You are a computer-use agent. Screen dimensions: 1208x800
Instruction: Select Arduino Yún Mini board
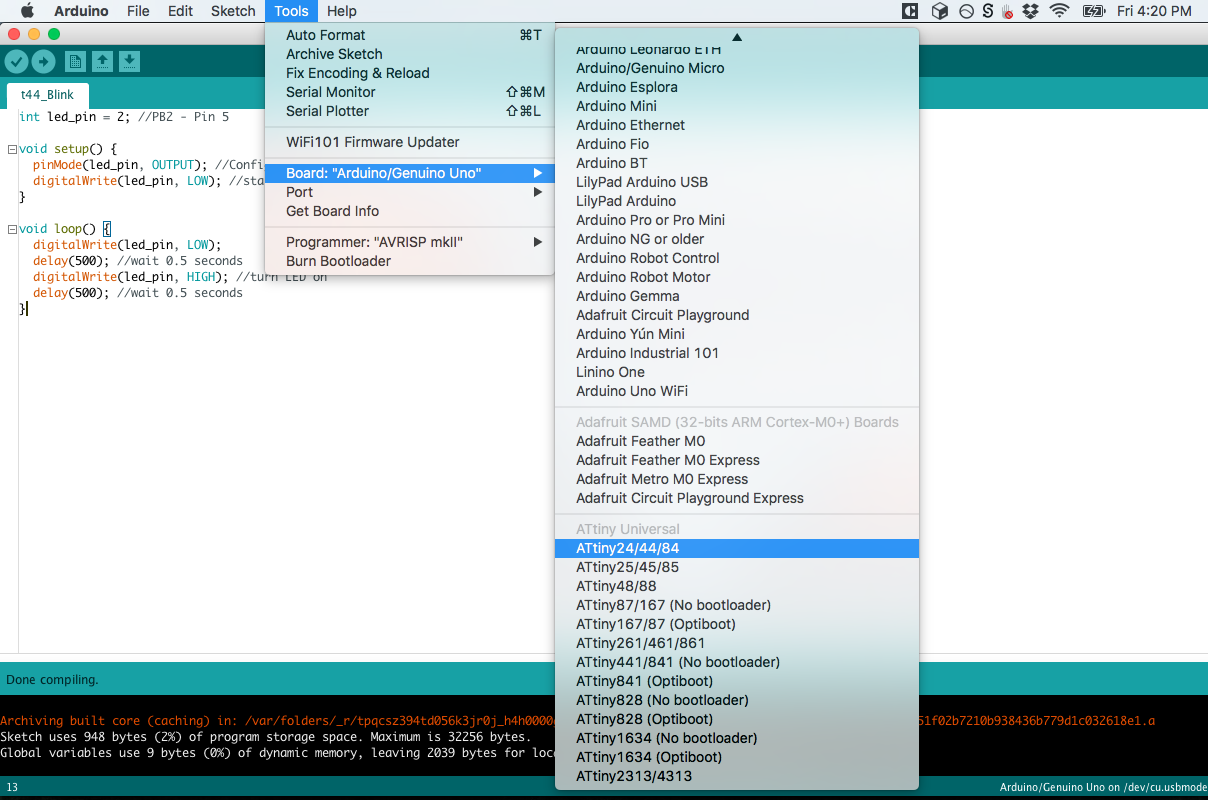click(737, 334)
